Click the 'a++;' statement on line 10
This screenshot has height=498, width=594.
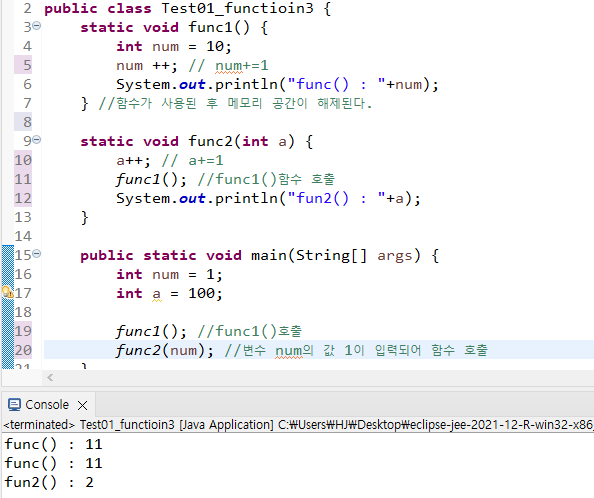pos(133,161)
